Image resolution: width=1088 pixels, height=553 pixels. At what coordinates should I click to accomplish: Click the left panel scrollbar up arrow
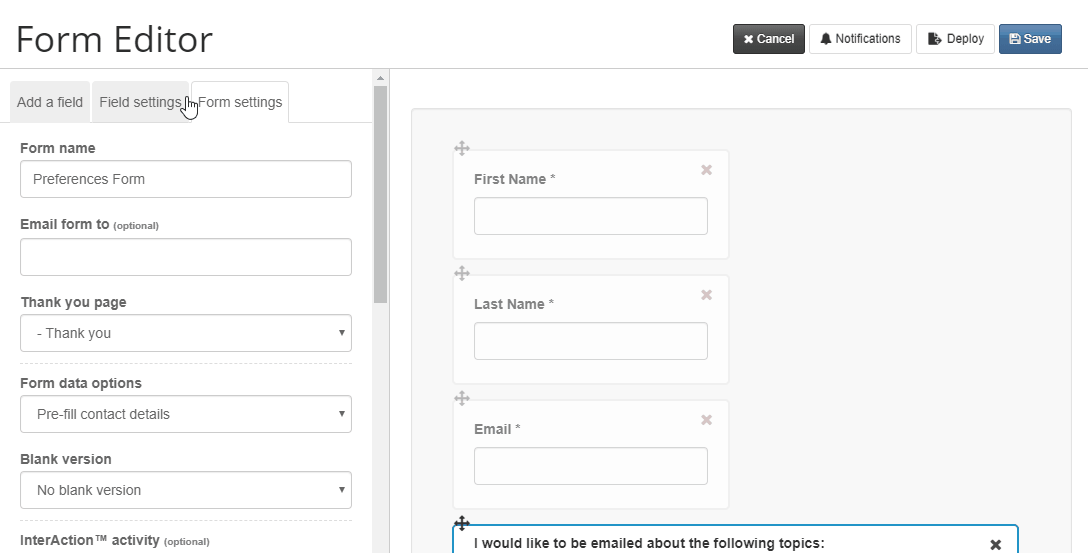[380, 78]
